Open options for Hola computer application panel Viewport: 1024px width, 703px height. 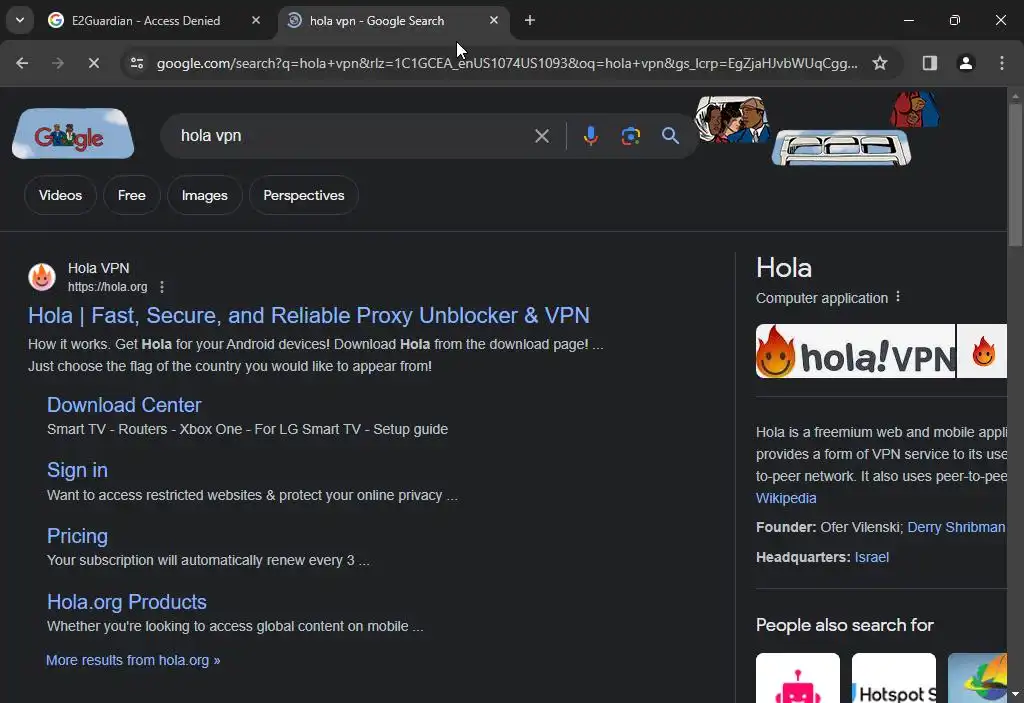coord(898,297)
